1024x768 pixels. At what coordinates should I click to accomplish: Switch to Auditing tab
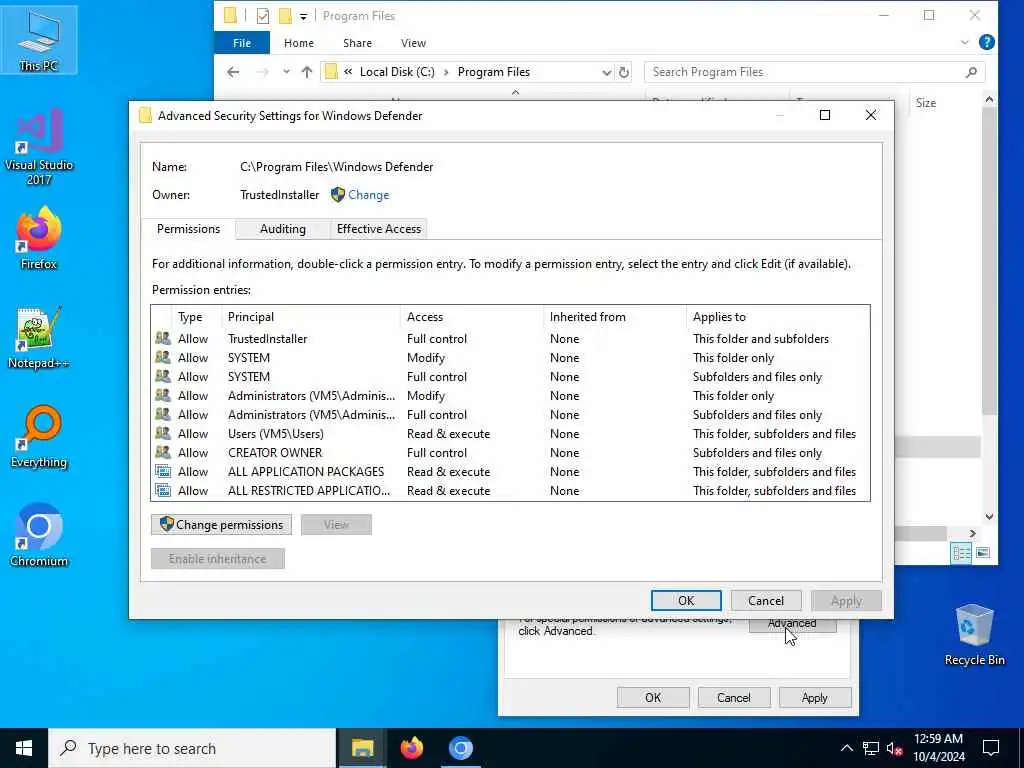[x=283, y=229]
